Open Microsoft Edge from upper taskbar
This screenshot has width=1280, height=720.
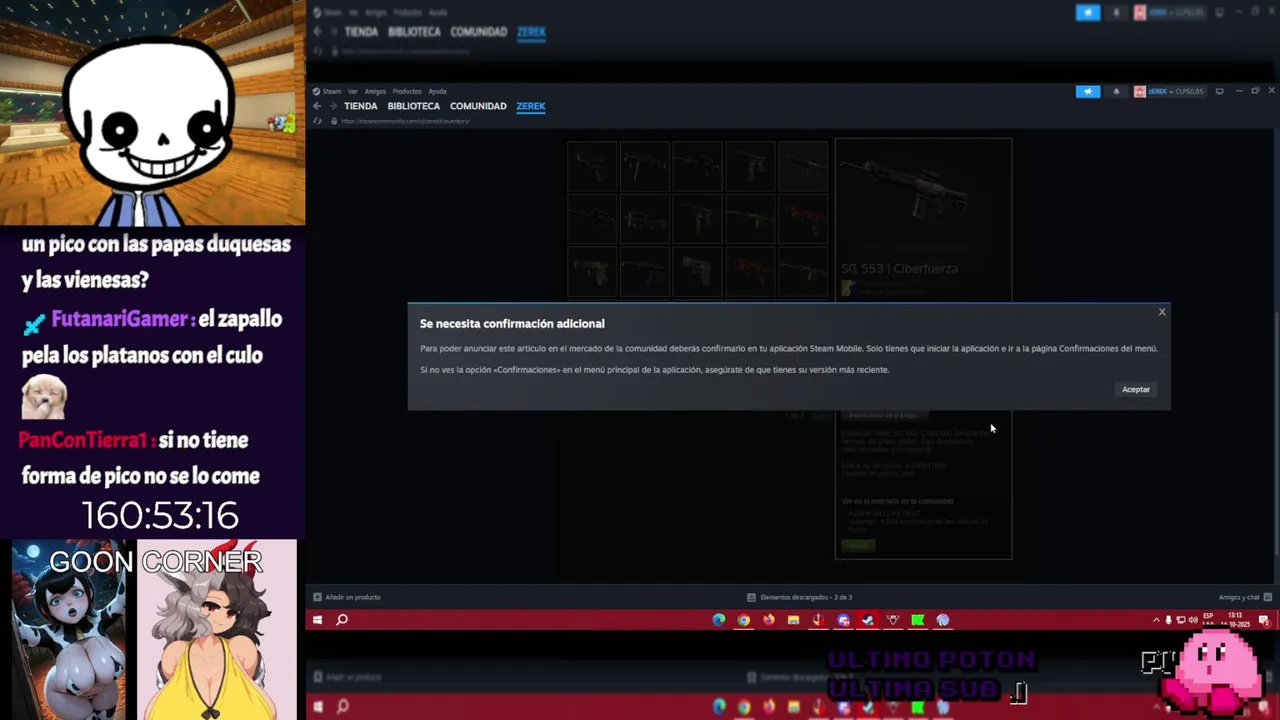(719, 620)
